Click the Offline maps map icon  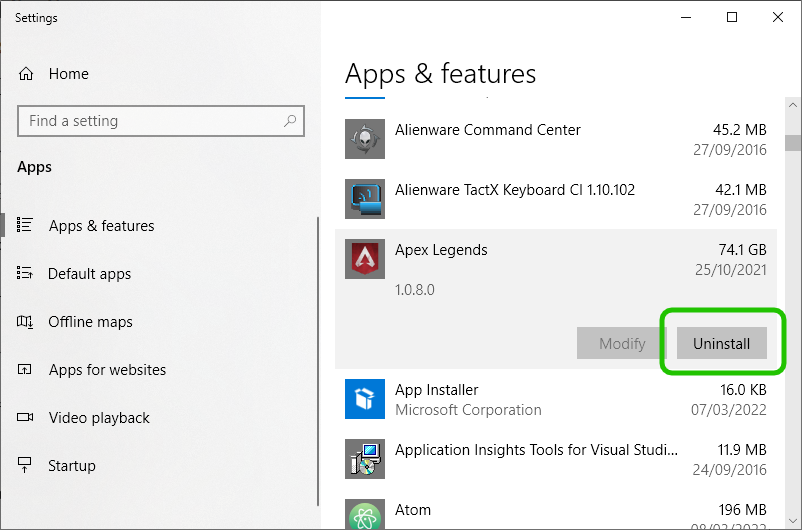coord(25,321)
